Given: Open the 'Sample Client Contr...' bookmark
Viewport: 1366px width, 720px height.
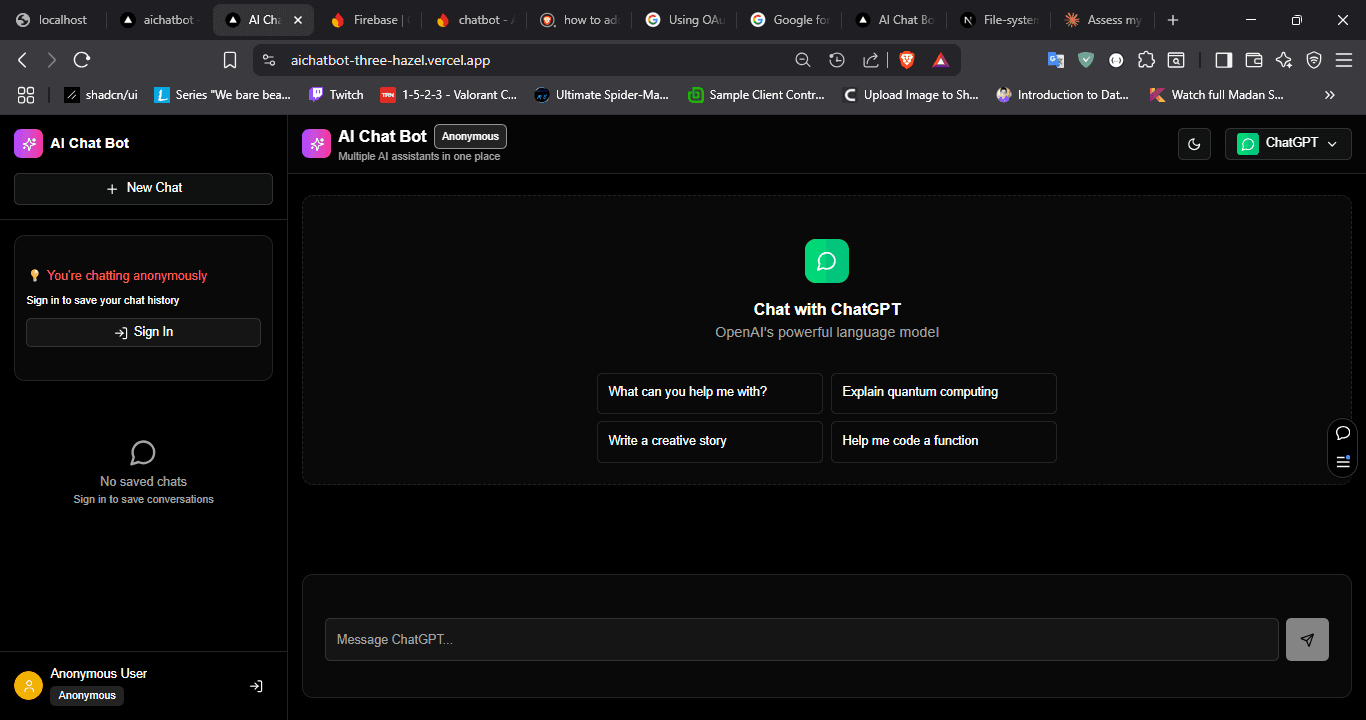Looking at the screenshot, I should (756, 95).
